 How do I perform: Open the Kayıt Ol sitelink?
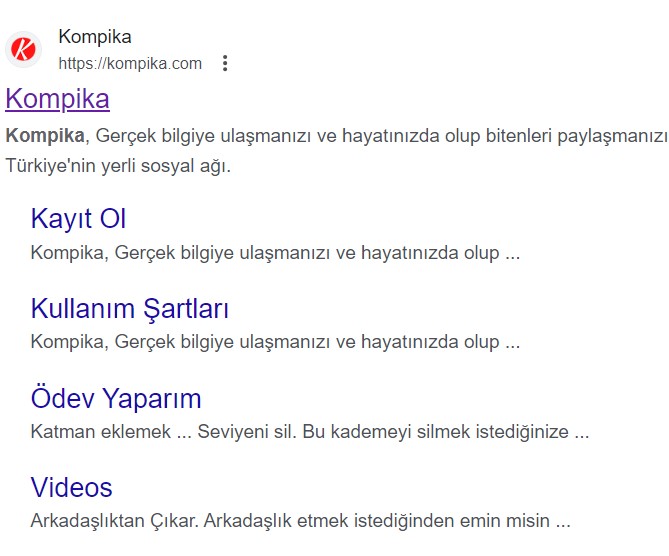tap(79, 219)
